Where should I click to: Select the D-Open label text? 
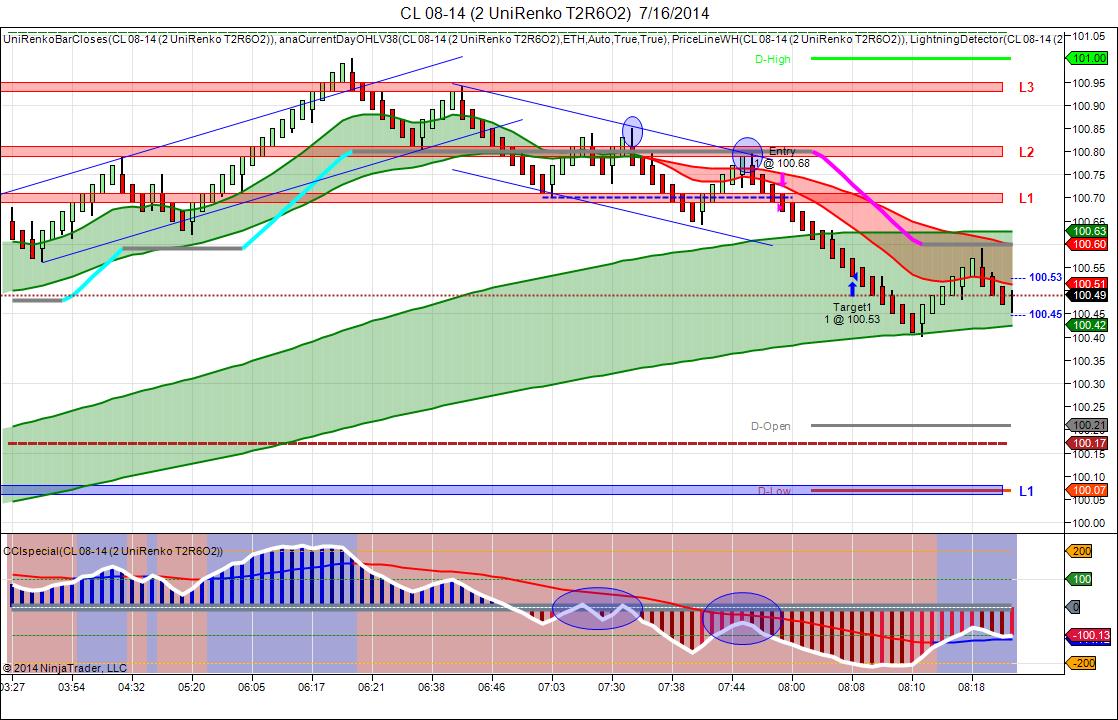click(771, 426)
